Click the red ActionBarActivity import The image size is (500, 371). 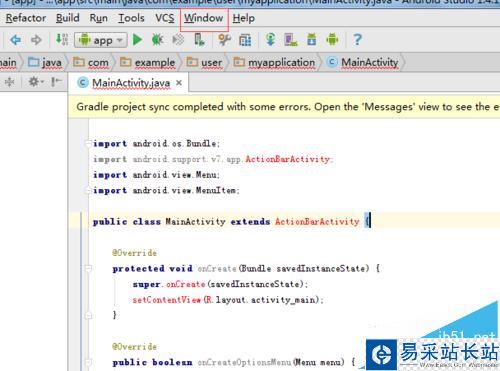tap(288, 159)
